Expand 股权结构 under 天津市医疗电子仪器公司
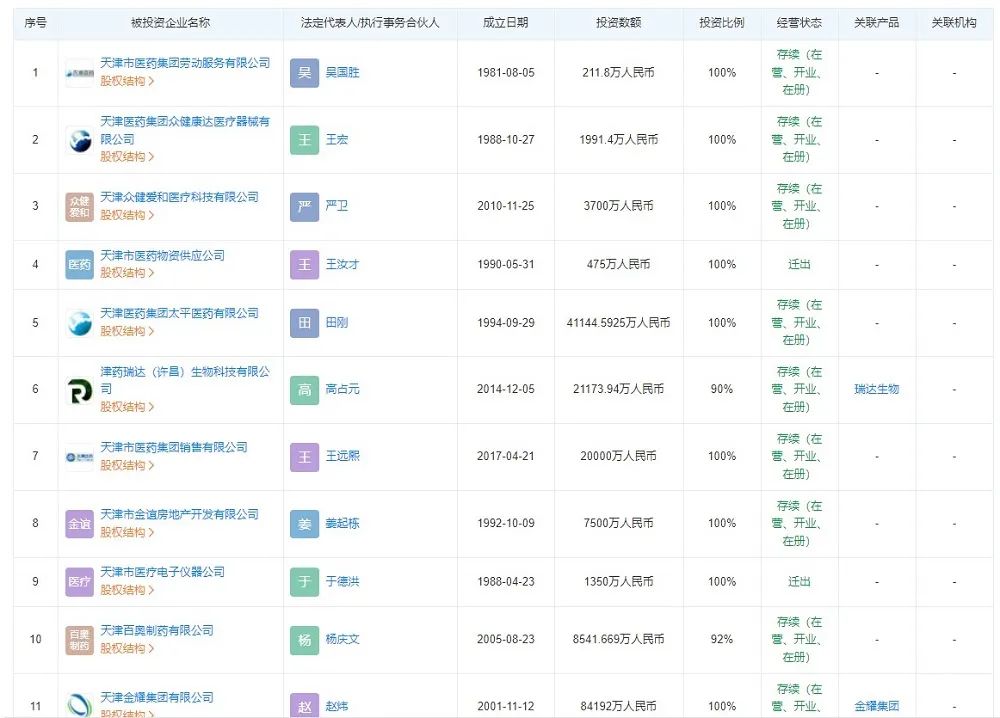 click(x=127, y=590)
